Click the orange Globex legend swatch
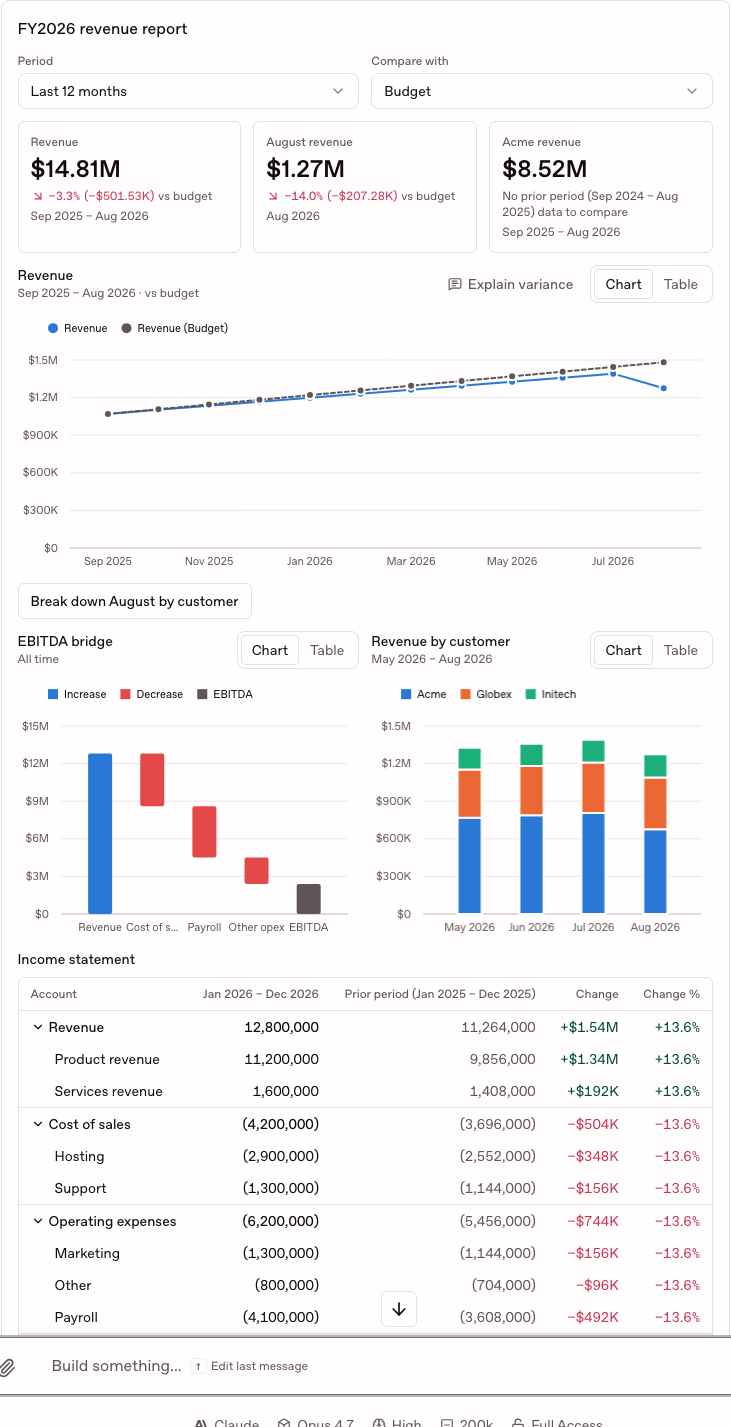Image resolution: width=731 pixels, height=1427 pixels. point(466,694)
